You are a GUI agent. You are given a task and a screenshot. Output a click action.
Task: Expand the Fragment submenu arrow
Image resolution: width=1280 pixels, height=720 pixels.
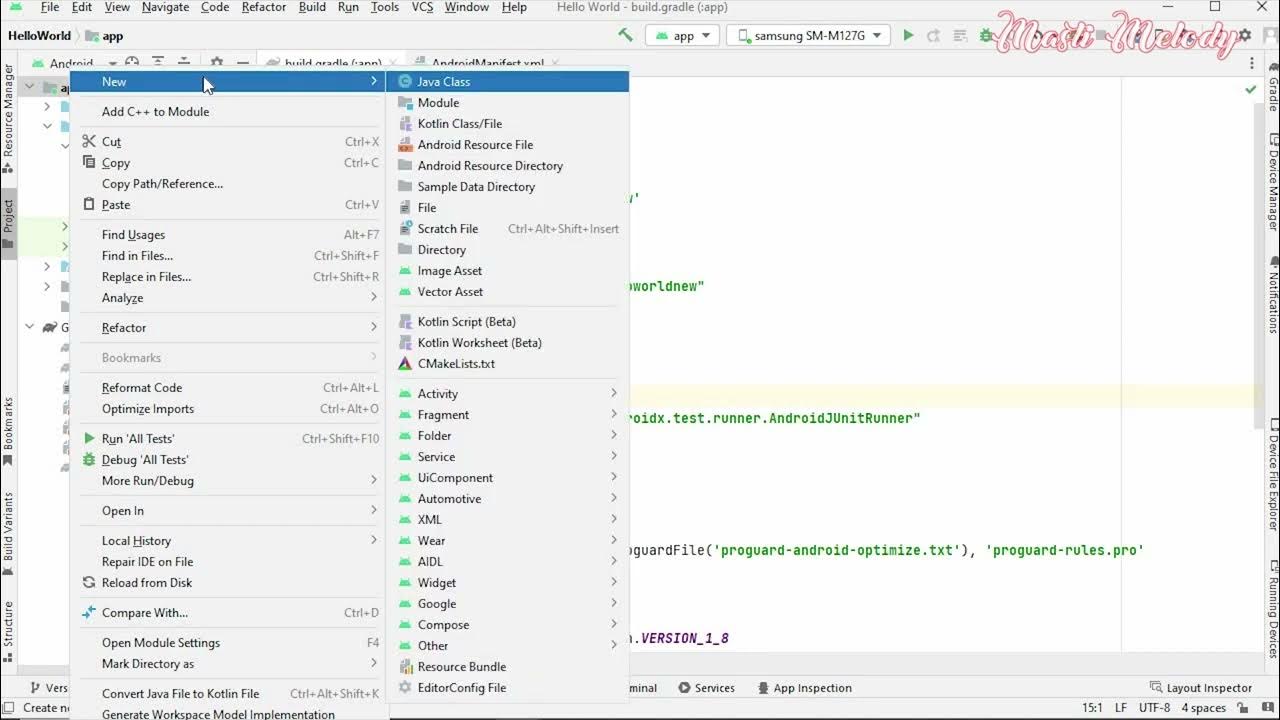pos(614,415)
